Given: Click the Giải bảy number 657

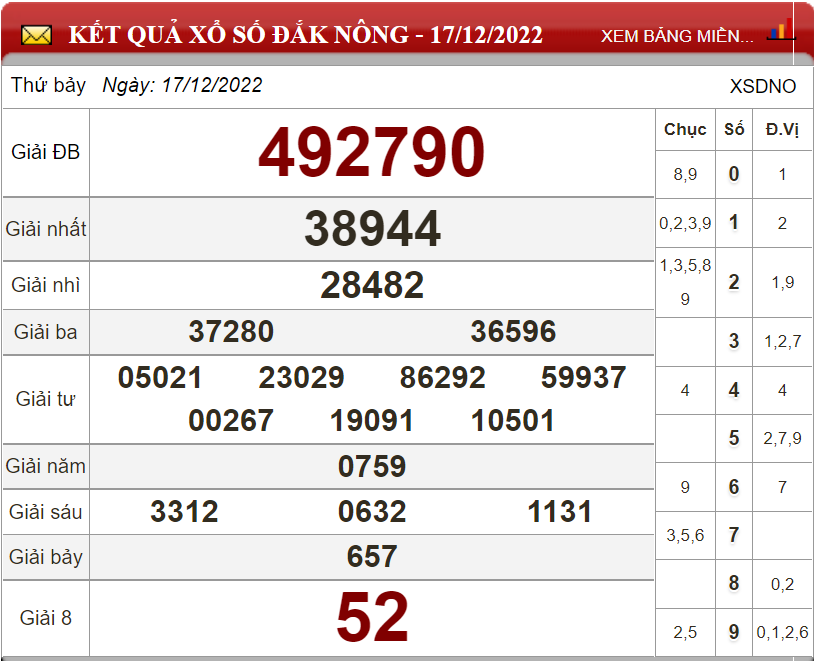Looking at the screenshot, I should pos(372,556).
